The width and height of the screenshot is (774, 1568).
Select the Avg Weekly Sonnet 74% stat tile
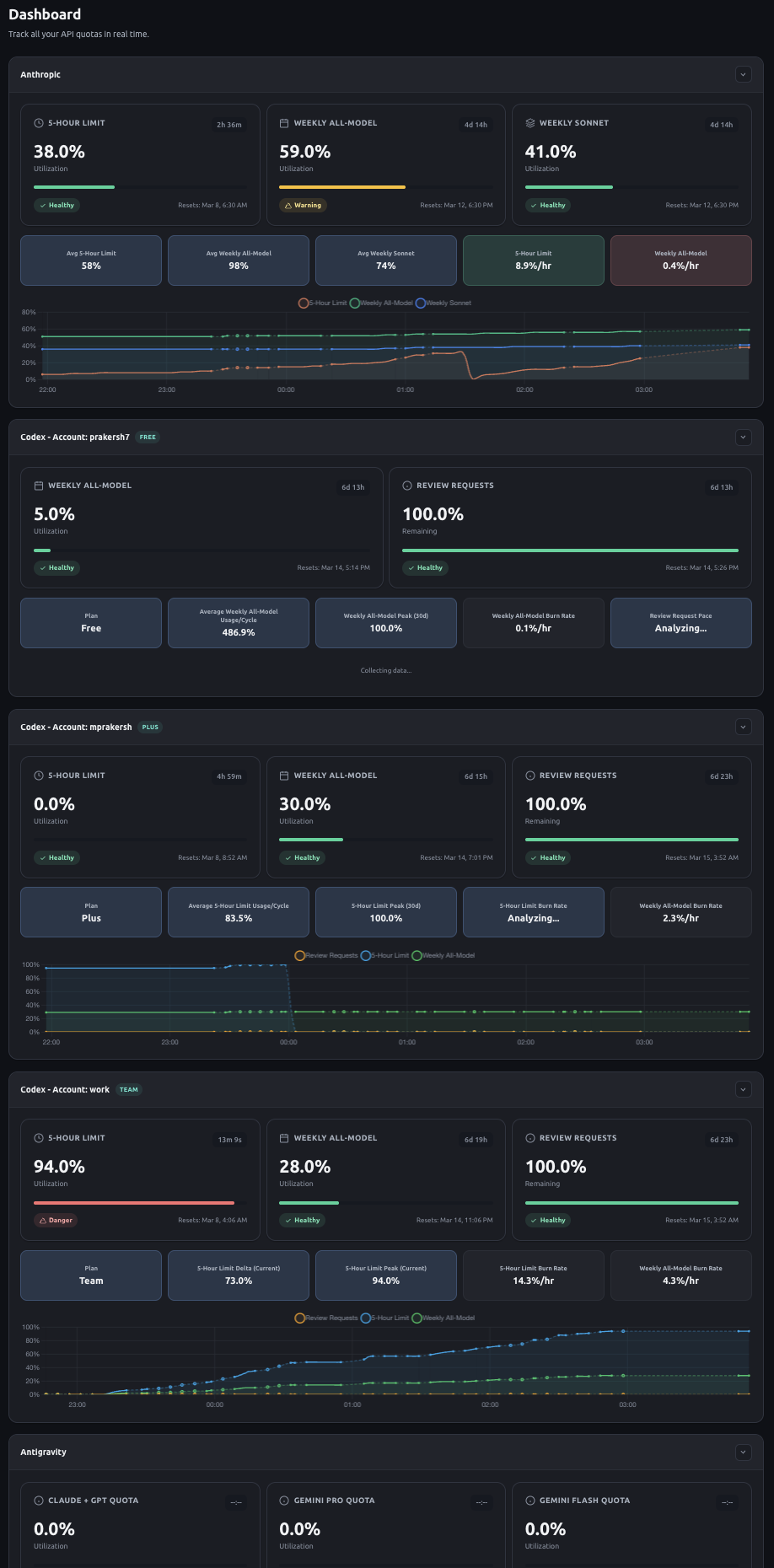coord(386,260)
